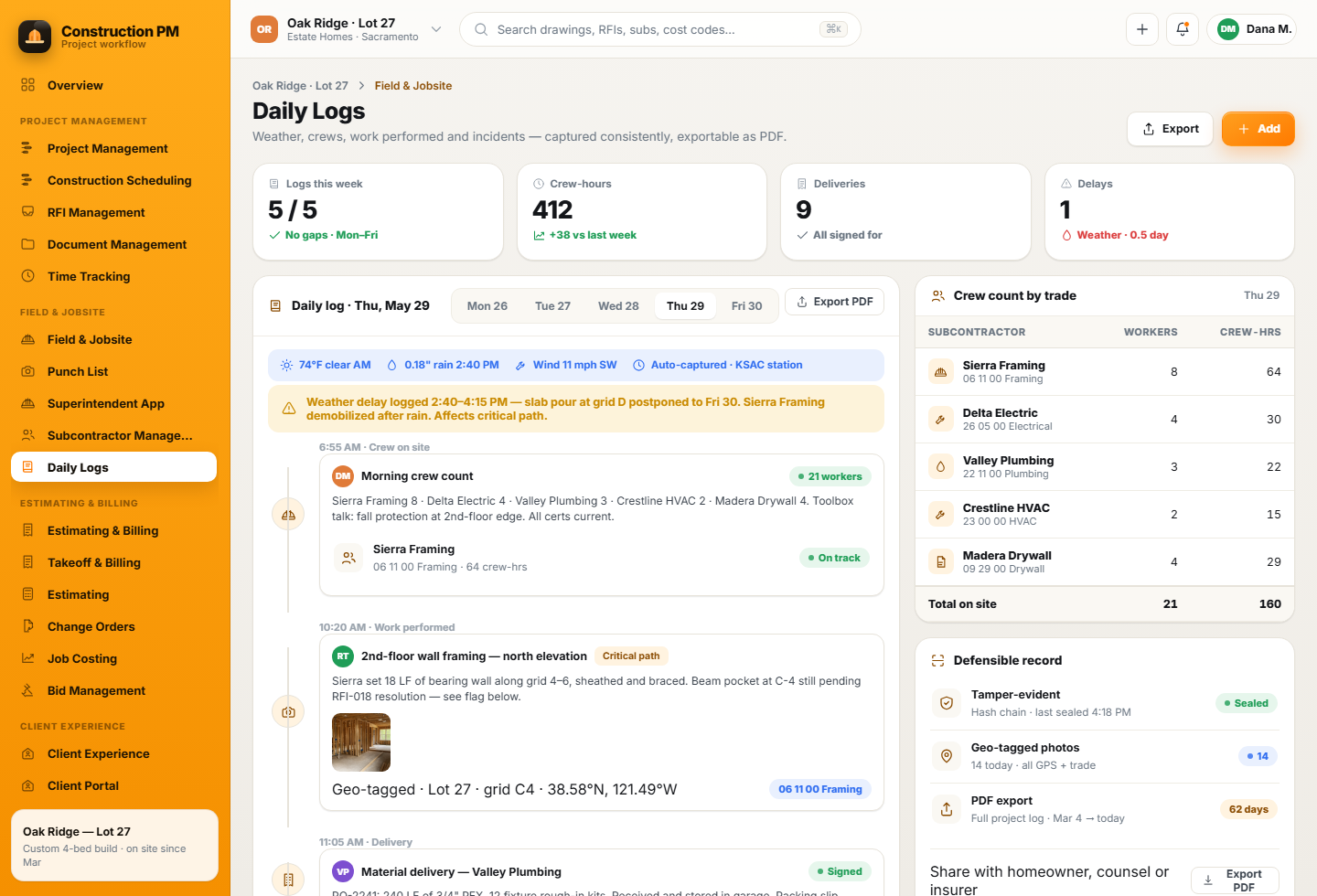Screen dimensions: 1317x896
Task: Select the Mon 26 day tab
Action: click(487, 306)
